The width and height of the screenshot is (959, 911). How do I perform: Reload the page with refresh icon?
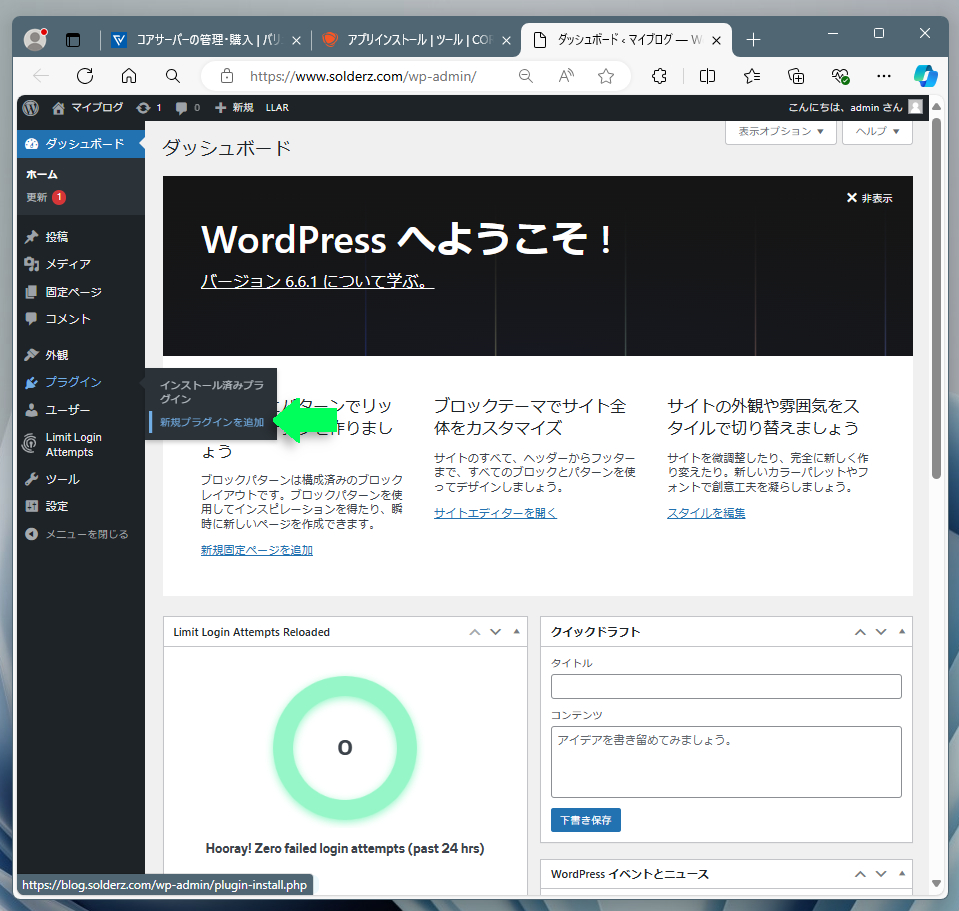pos(85,76)
